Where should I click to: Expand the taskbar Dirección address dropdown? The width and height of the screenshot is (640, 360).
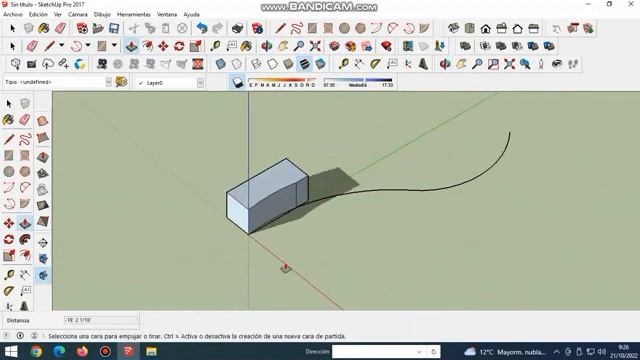click(x=419, y=351)
